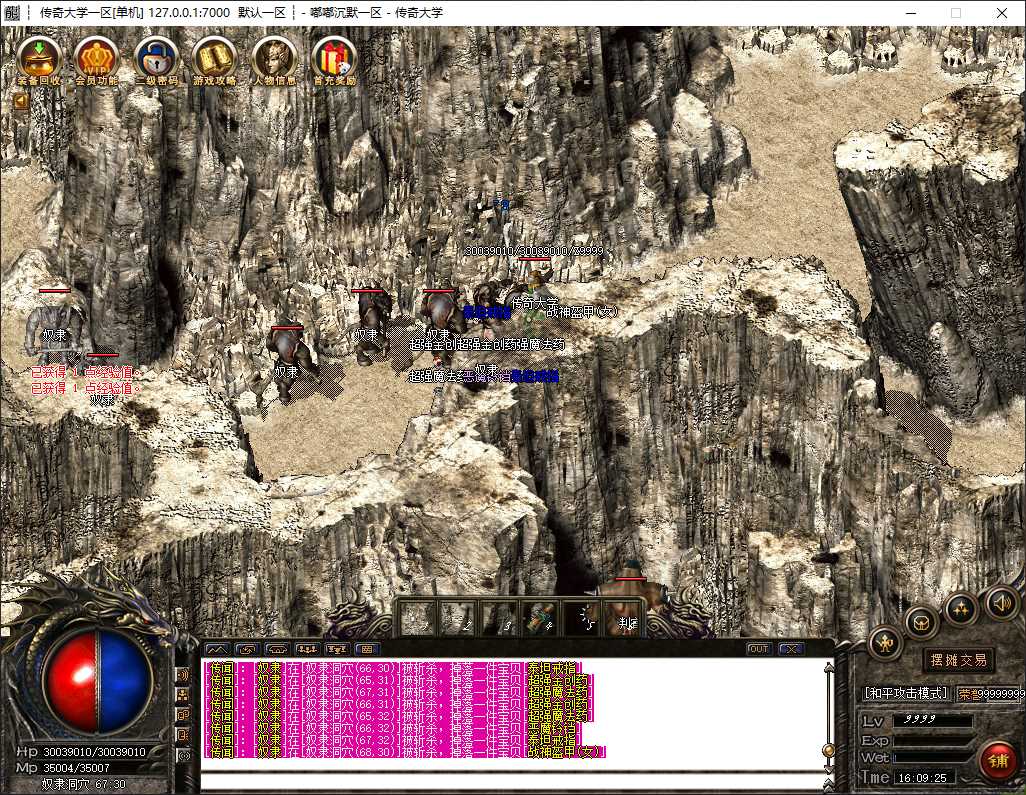The image size is (1026, 795).
Task: Toggle the sound round button
Action: click(1002, 601)
